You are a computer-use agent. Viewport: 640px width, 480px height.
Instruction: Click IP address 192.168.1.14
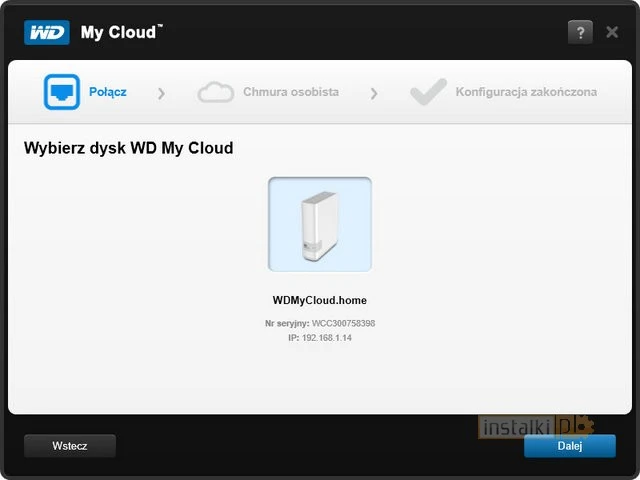327,338
